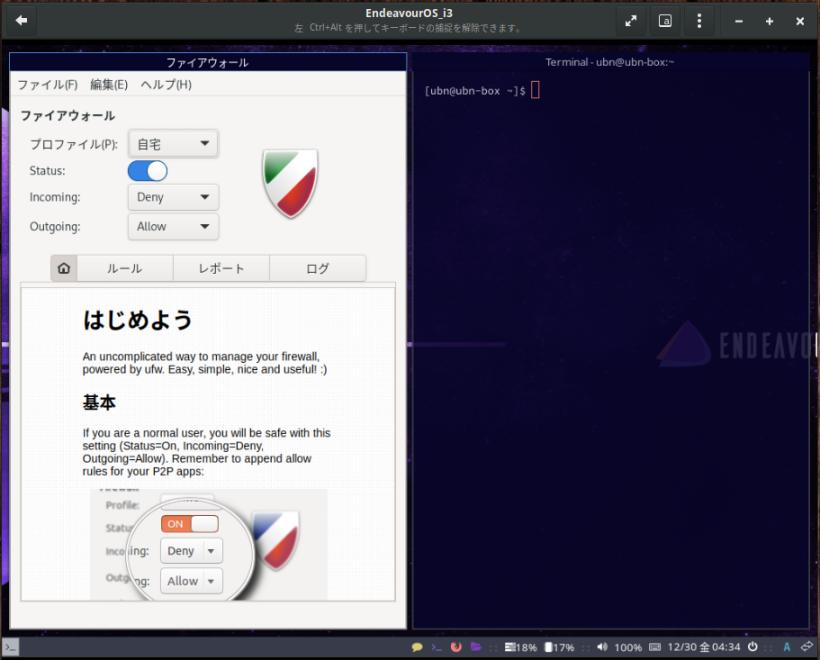Switch to the レポート tab
Image resolution: width=820 pixels, height=660 pixels.
(x=221, y=268)
